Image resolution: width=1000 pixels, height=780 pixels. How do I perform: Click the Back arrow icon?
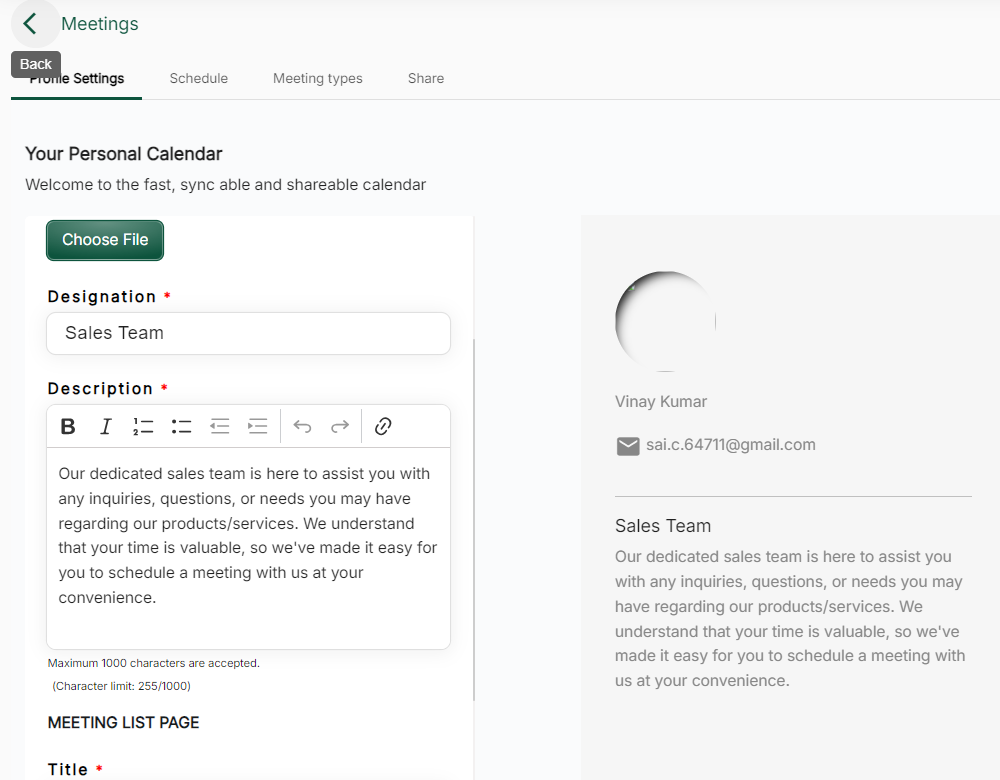31,24
